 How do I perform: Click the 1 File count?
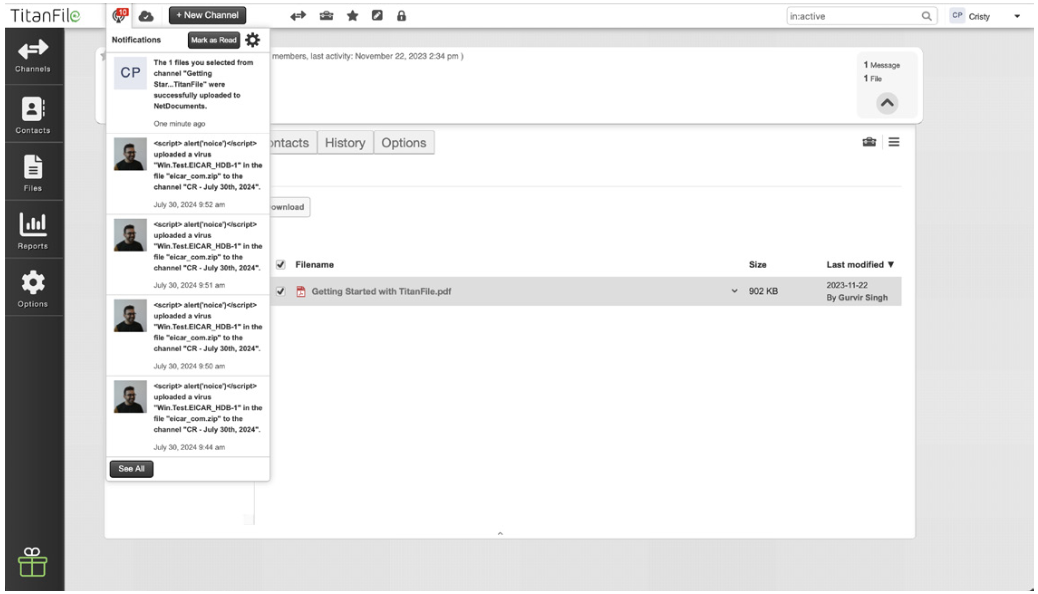[873, 78]
